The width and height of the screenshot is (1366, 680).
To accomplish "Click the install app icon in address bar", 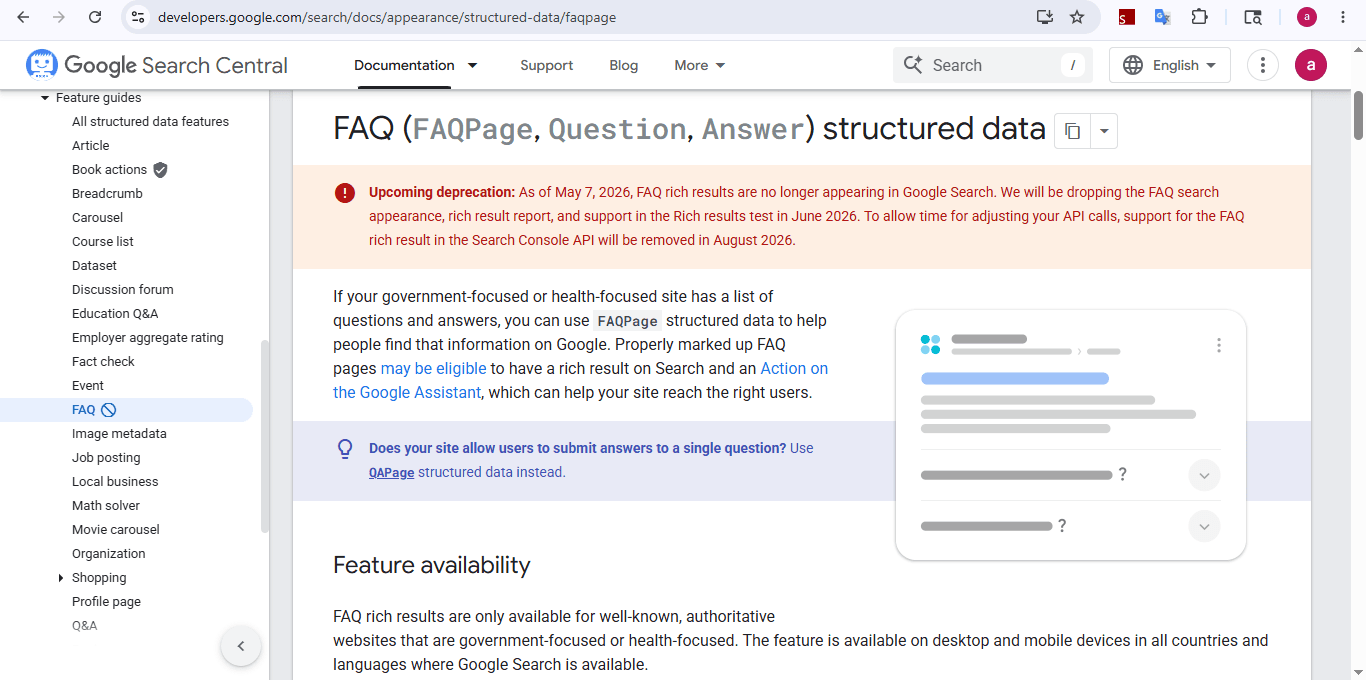I will (1045, 17).
